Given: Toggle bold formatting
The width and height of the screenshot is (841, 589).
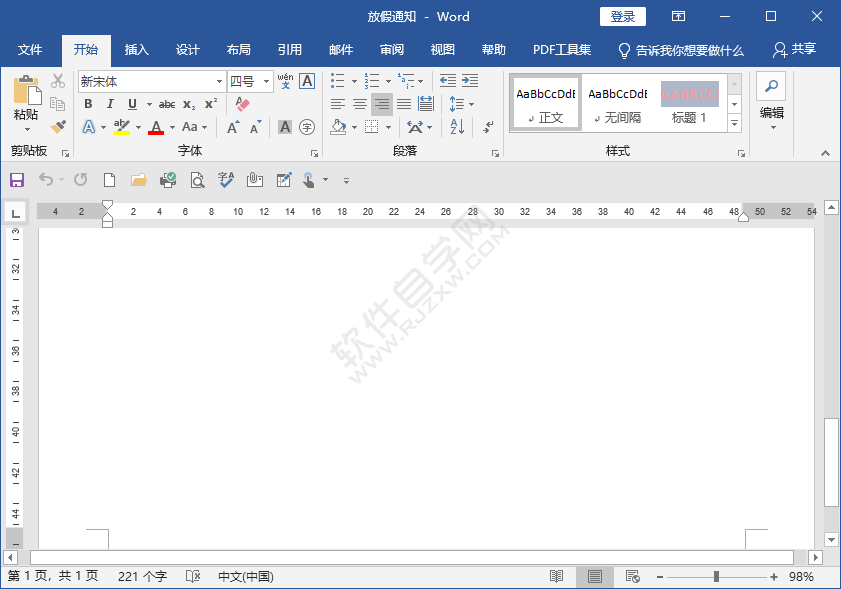Looking at the screenshot, I should coord(88,103).
